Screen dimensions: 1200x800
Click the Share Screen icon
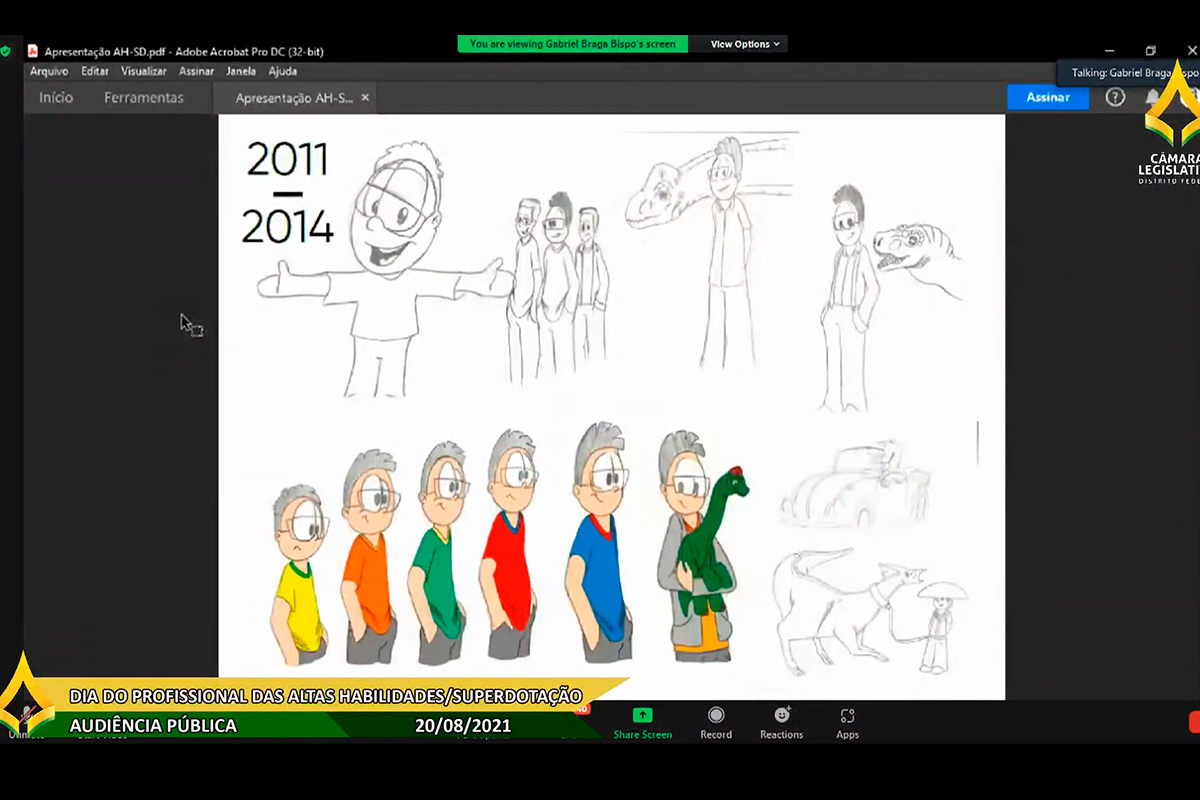(642, 716)
